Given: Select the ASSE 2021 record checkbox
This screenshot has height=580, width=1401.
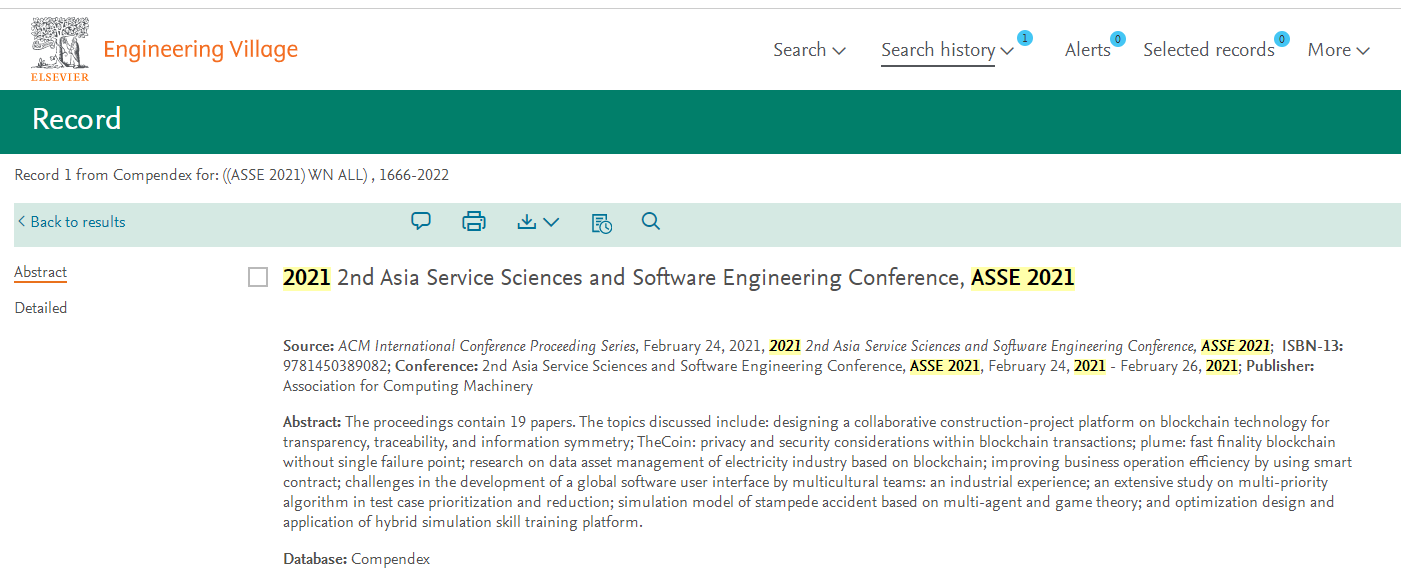Looking at the screenshot, I should [x=258, y=278].
